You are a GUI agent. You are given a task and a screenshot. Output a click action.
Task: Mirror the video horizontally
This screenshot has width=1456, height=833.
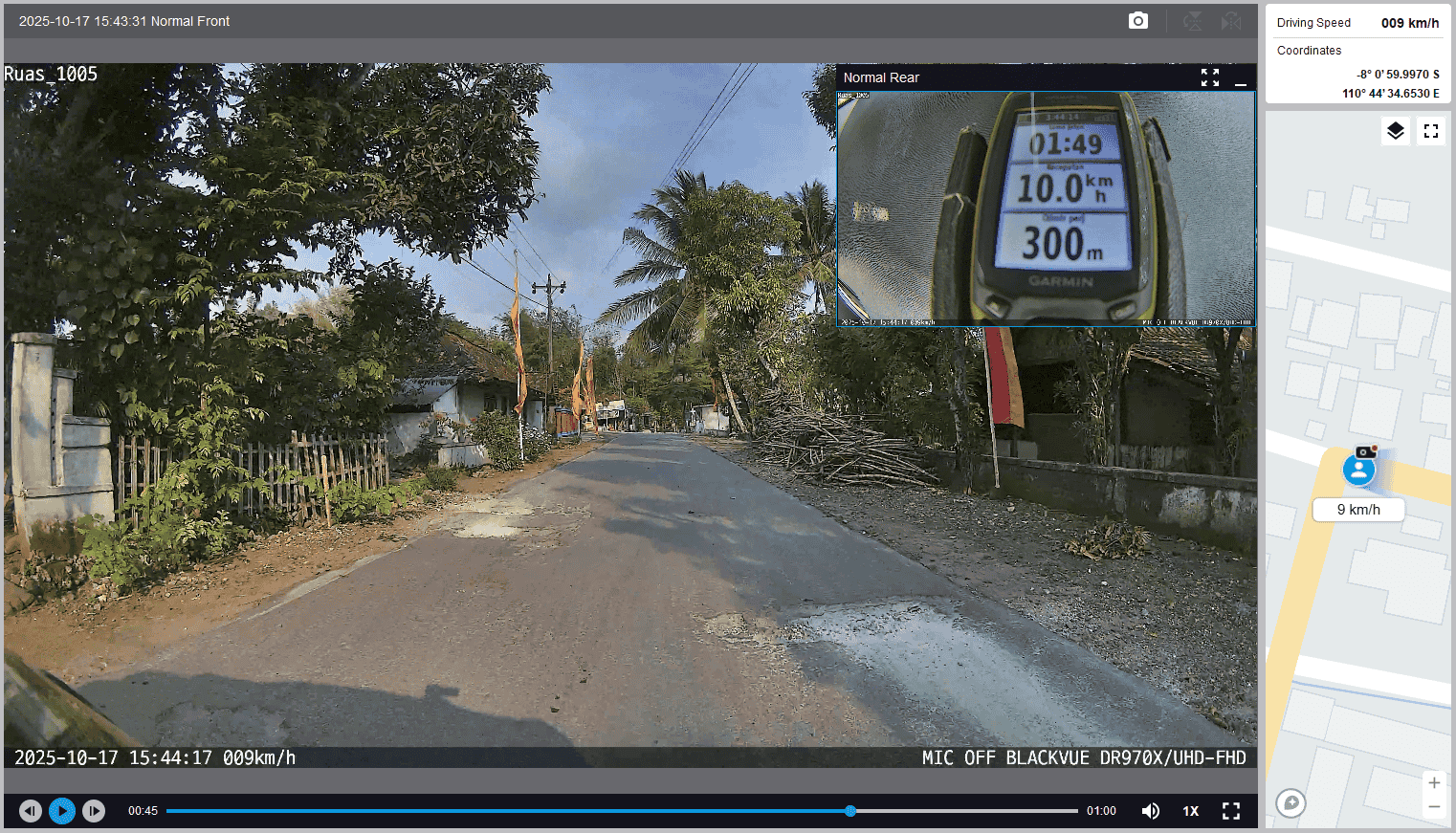(1231, 21)
